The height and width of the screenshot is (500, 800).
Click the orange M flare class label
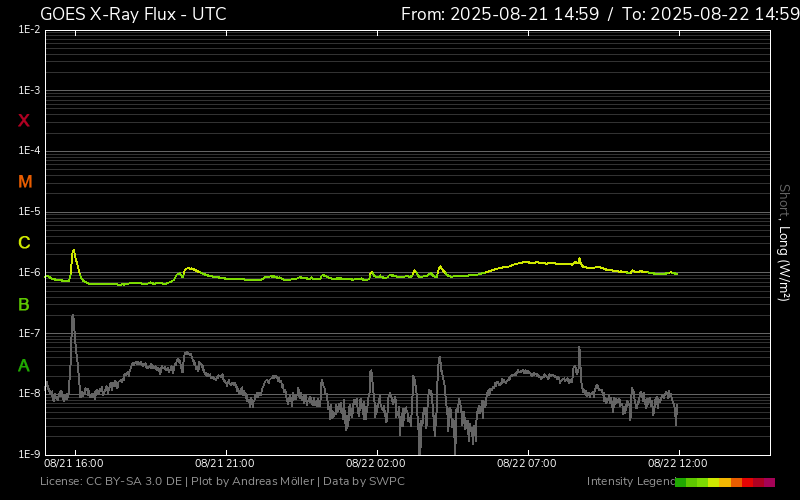tap(25, 182)
